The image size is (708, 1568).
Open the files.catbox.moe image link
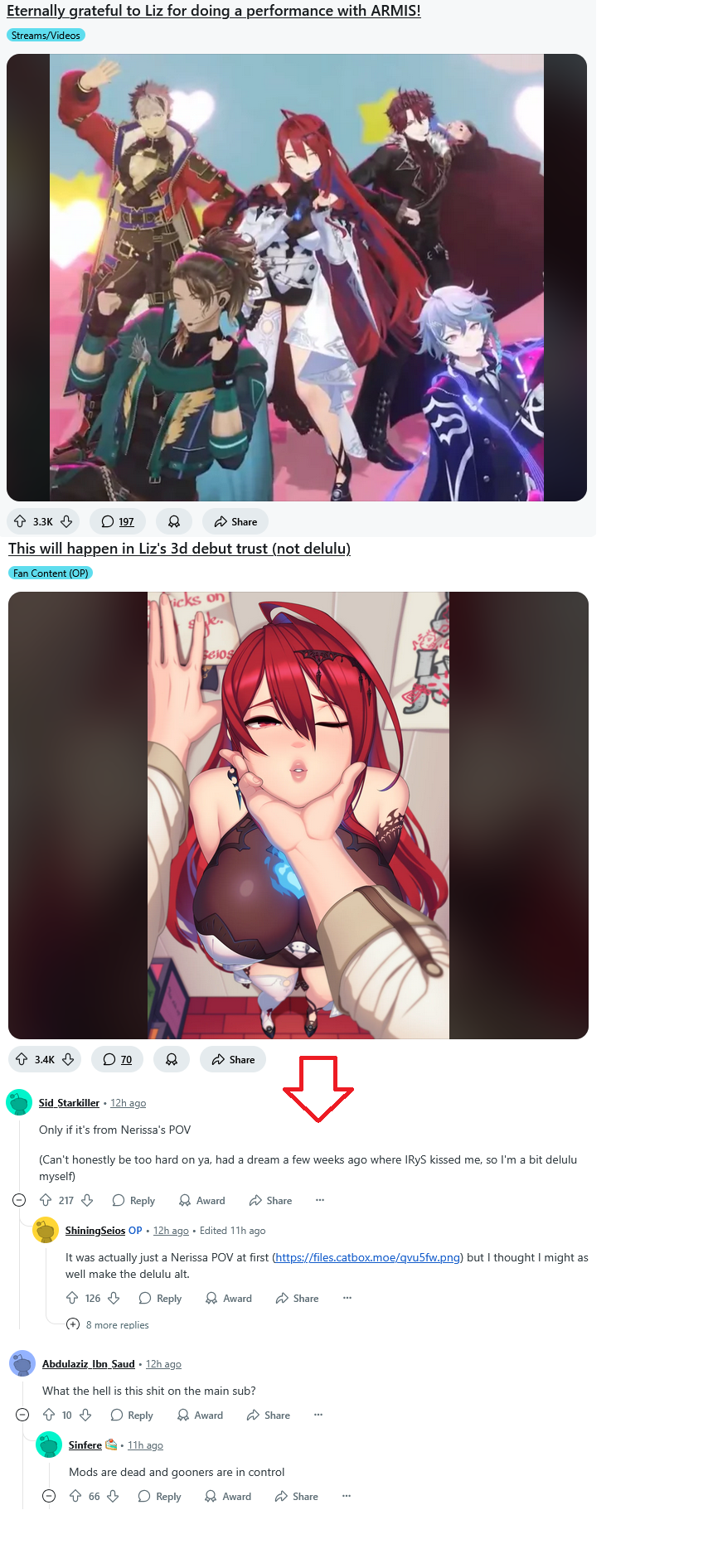(368, 1257)
